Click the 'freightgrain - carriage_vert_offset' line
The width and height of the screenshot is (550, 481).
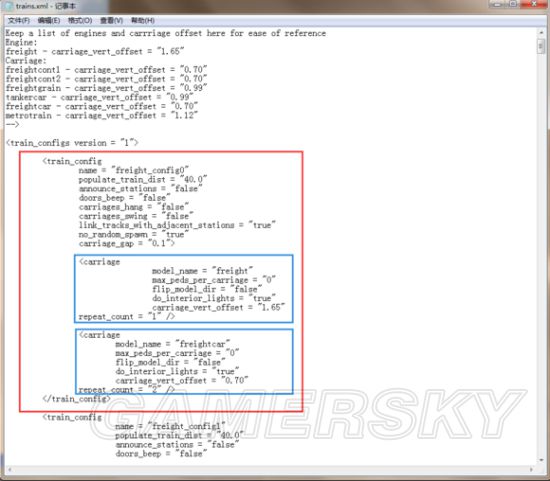106,88
